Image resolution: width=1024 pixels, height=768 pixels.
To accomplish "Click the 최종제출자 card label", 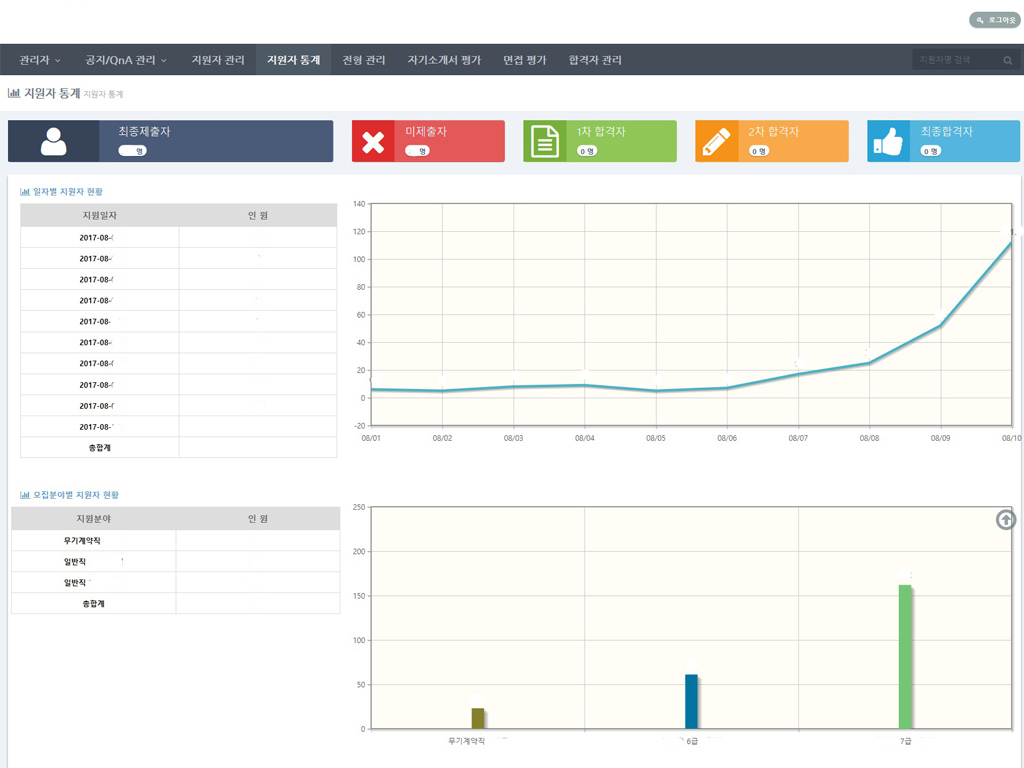I will click(x=144, y=131).
